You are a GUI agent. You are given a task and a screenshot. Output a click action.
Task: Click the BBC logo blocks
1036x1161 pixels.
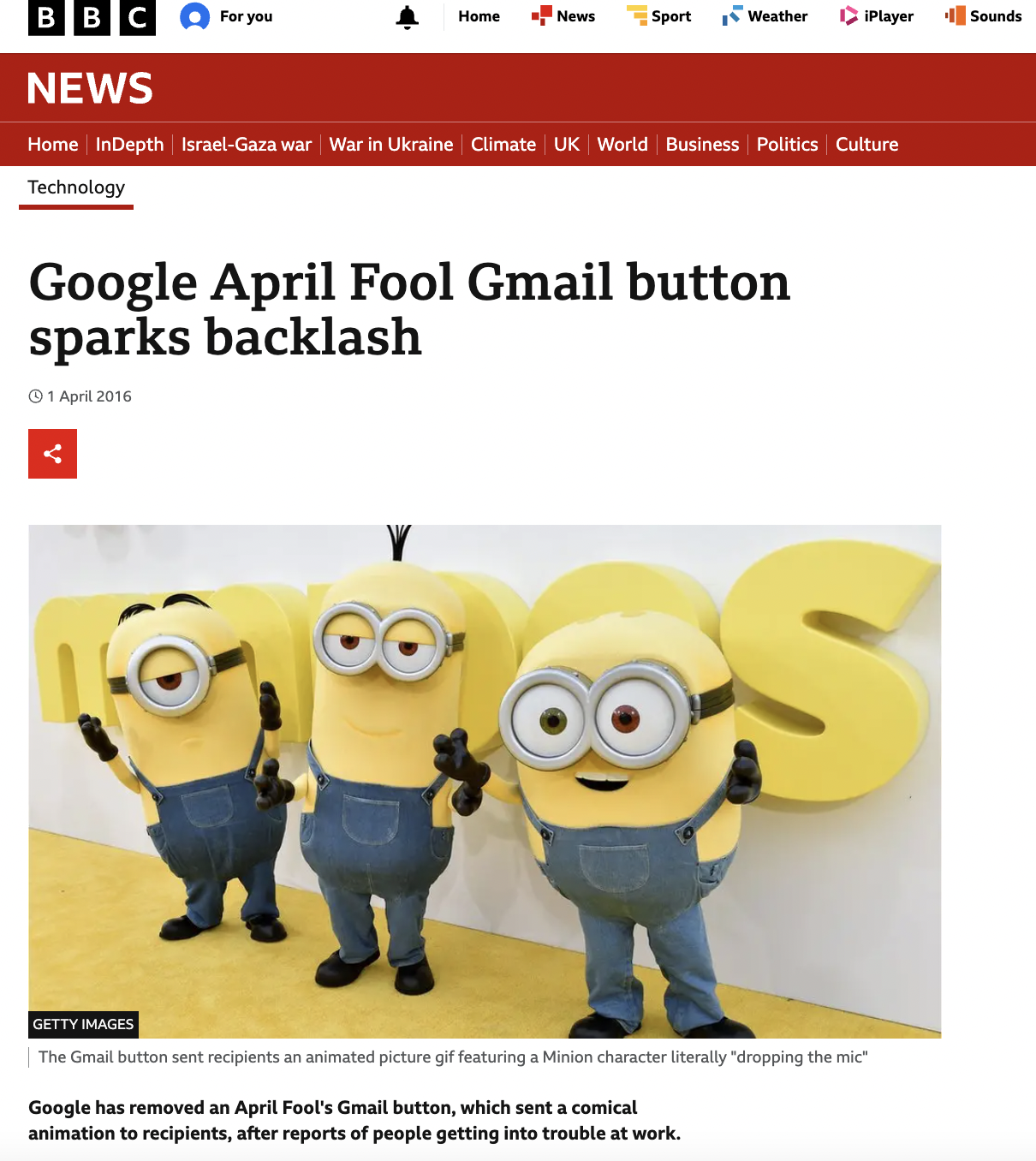click(92, 16)
